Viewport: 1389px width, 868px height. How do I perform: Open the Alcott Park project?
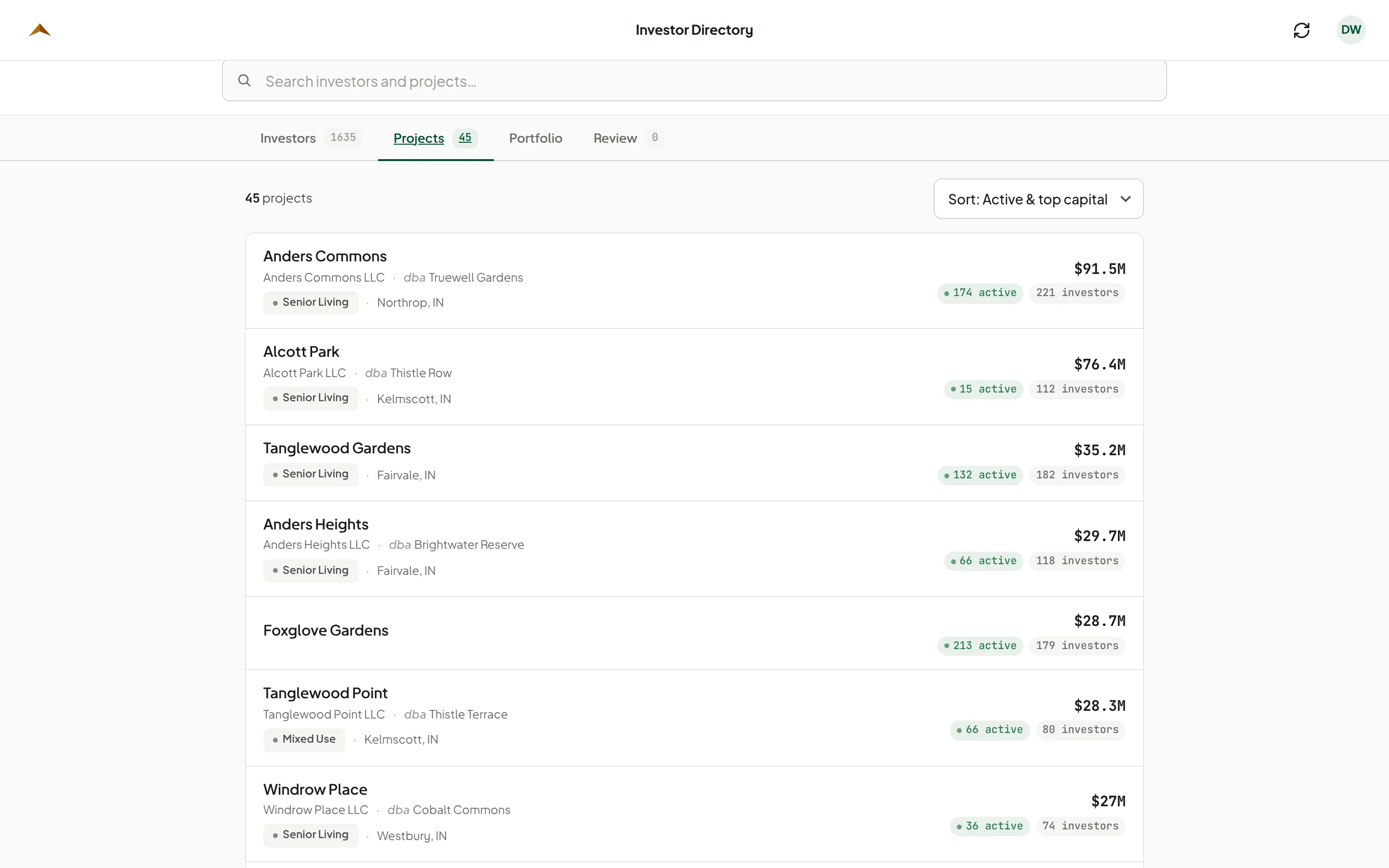coord(694,377)
